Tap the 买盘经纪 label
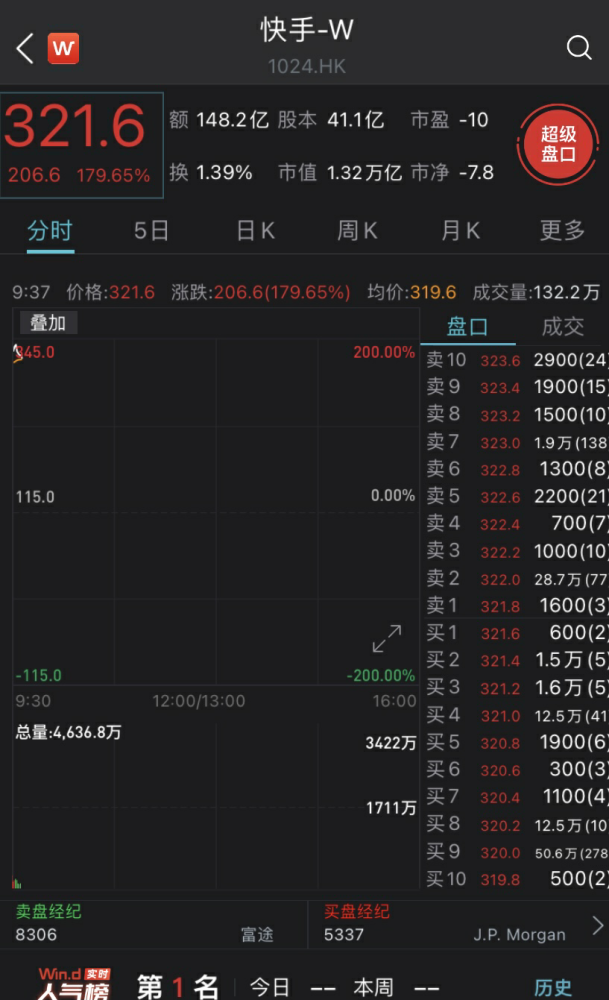The width and height of the screenshot is (609, 1000). coord(356,911)
